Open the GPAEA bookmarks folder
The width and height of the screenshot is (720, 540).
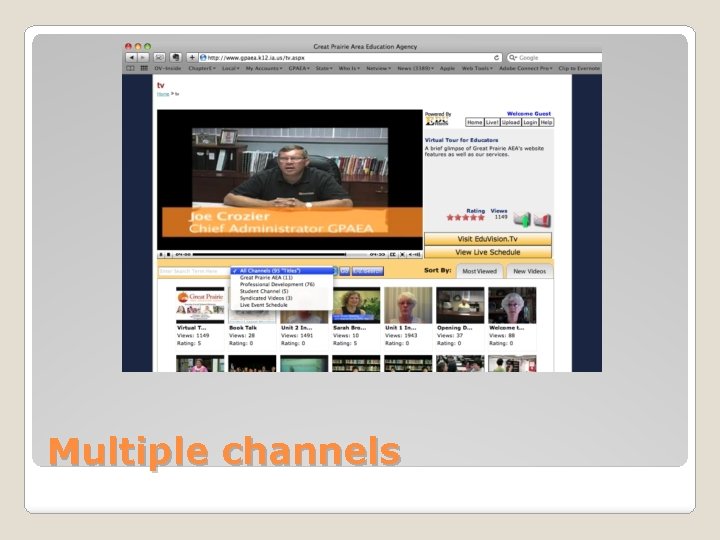pos(299,68)
